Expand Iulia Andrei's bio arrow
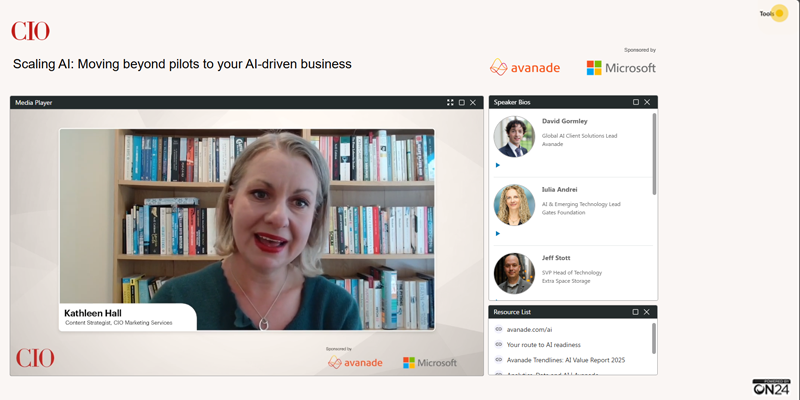Viewport: 800px width, 400px height. (x=498, y=233)
